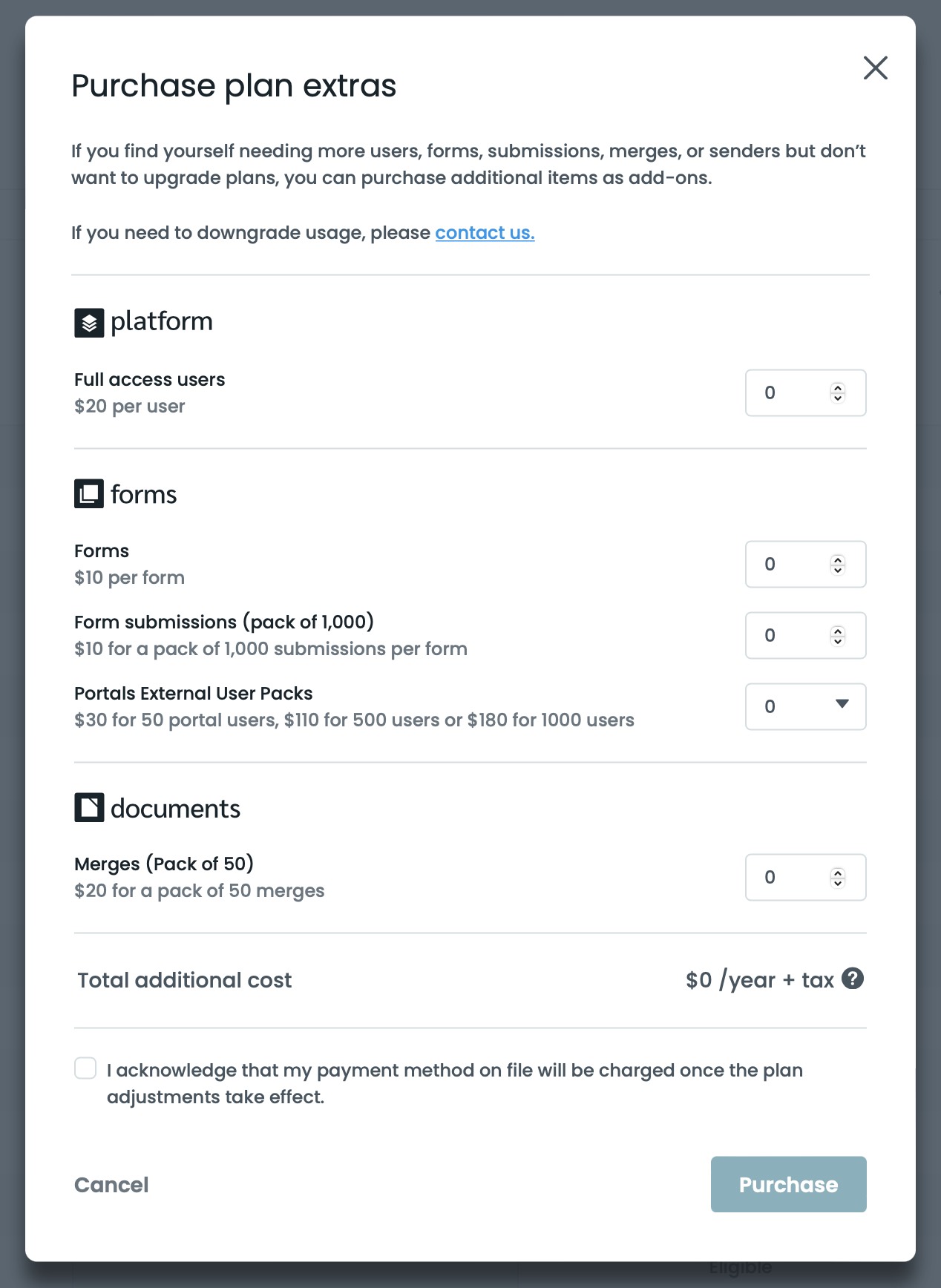Click the documents section icon
This screenshot has width=941, height=1288.
tap(89, 808)
